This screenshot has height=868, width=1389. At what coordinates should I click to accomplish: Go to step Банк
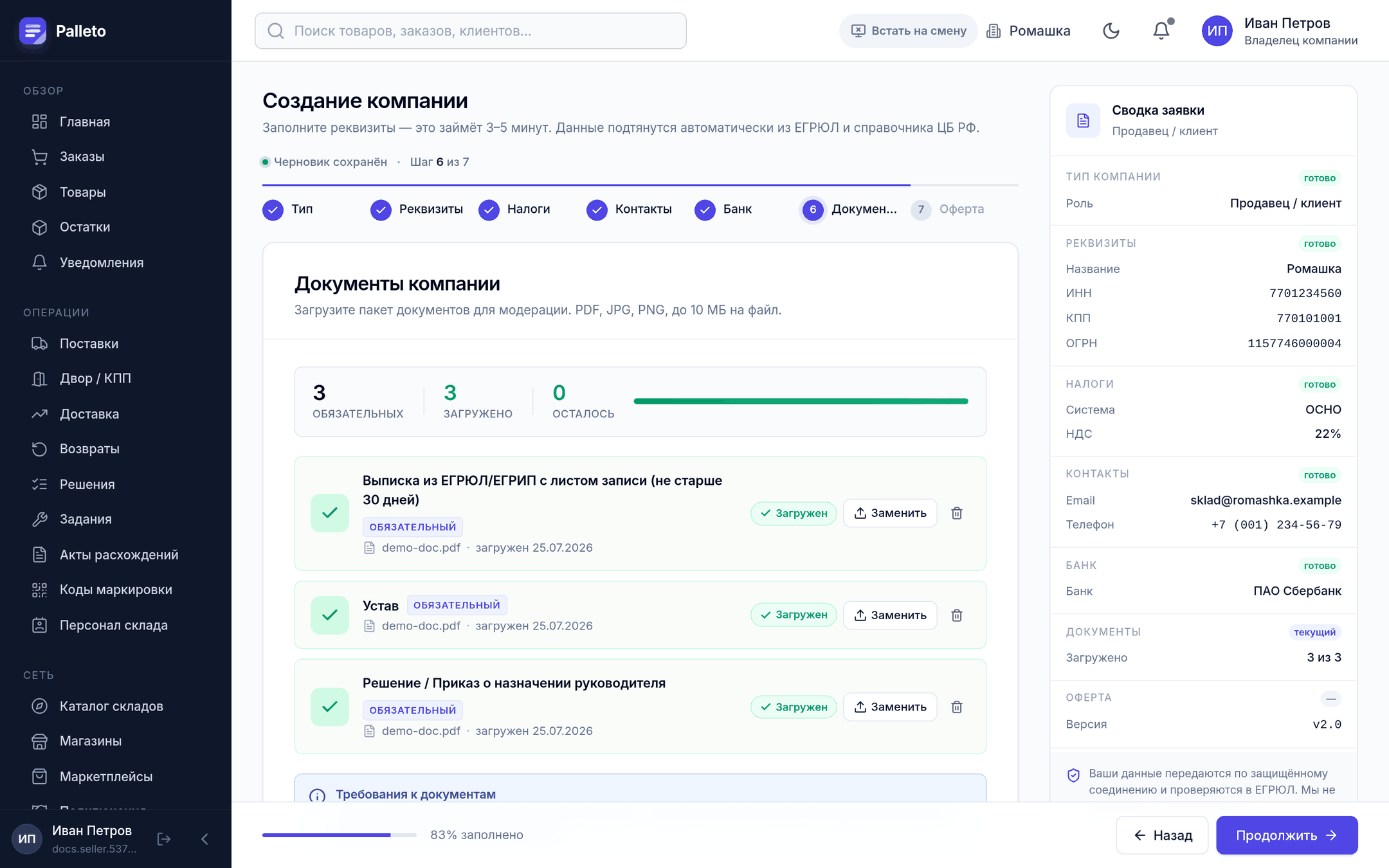click(x=723, y=210)
